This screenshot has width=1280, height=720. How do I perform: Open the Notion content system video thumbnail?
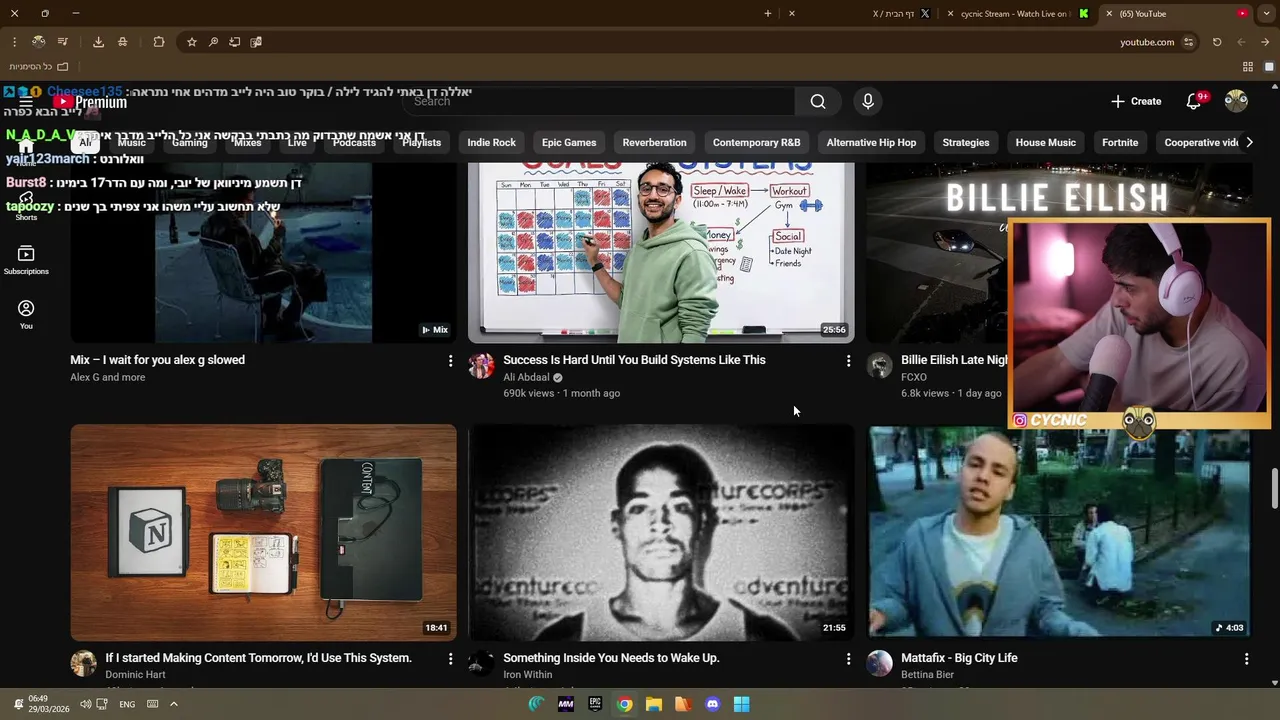tap(263, 532)
